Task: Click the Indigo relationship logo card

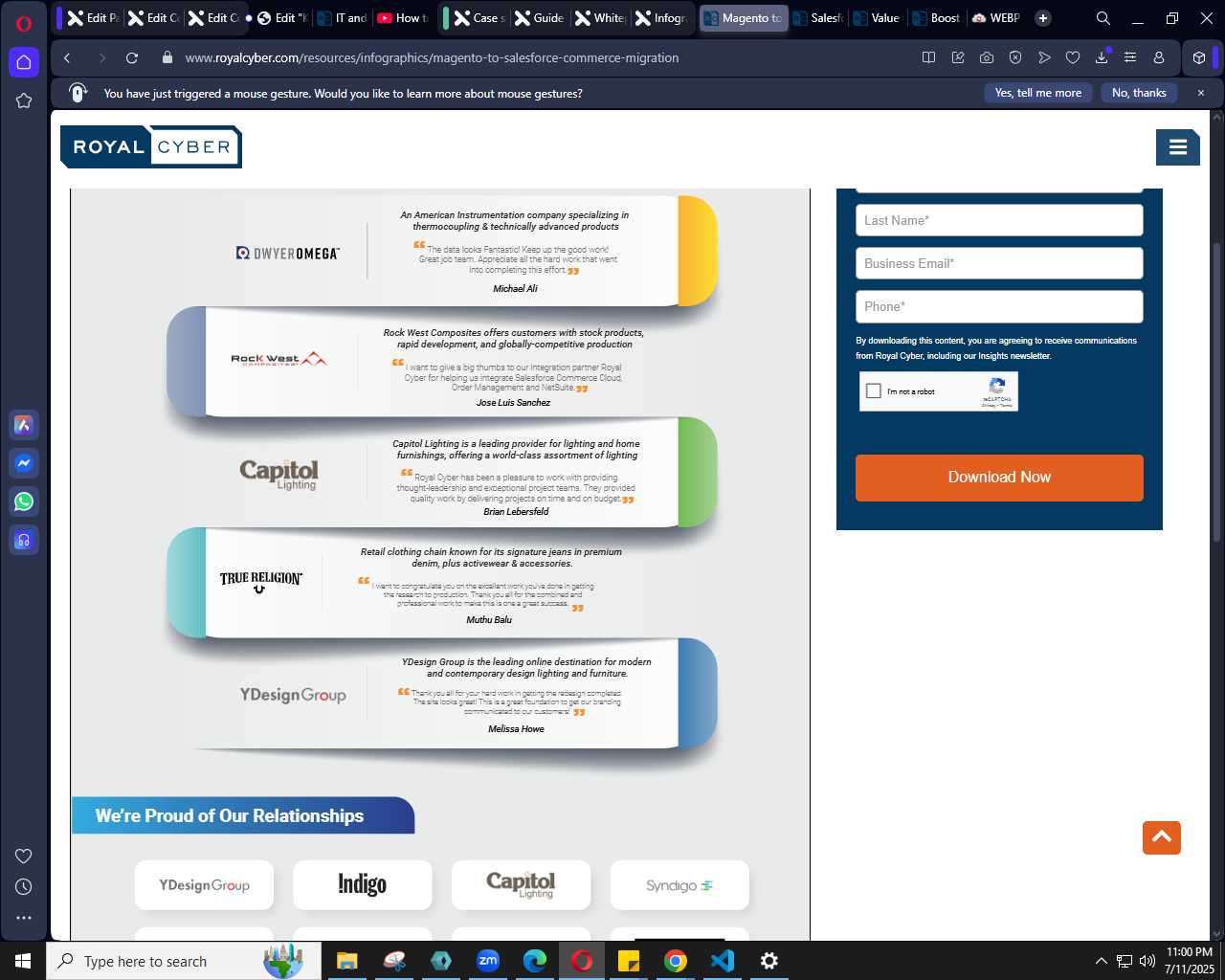Action: 362,885
